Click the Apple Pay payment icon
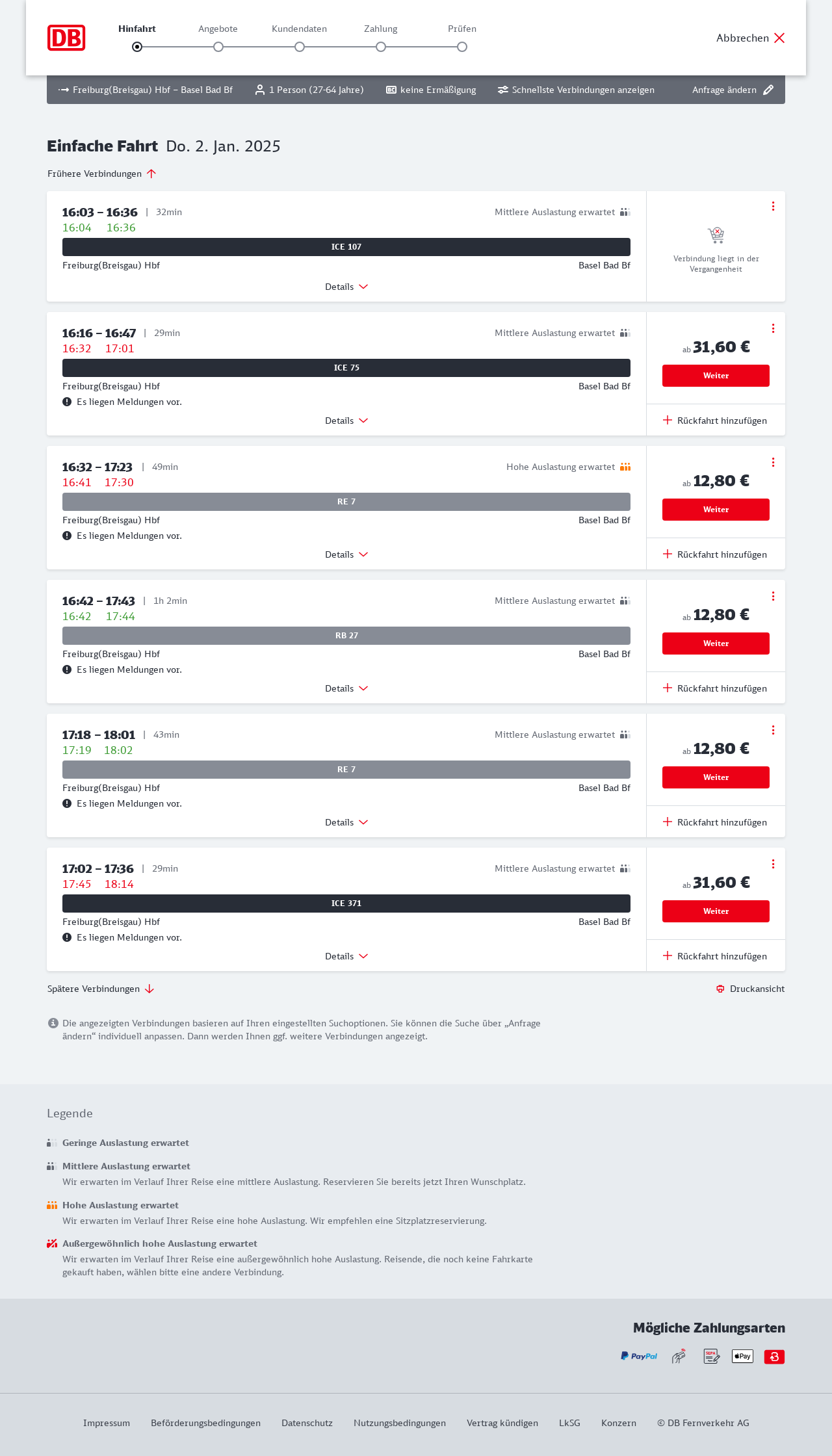This screenshot has width=832, height=1456. click(742, 1356)
